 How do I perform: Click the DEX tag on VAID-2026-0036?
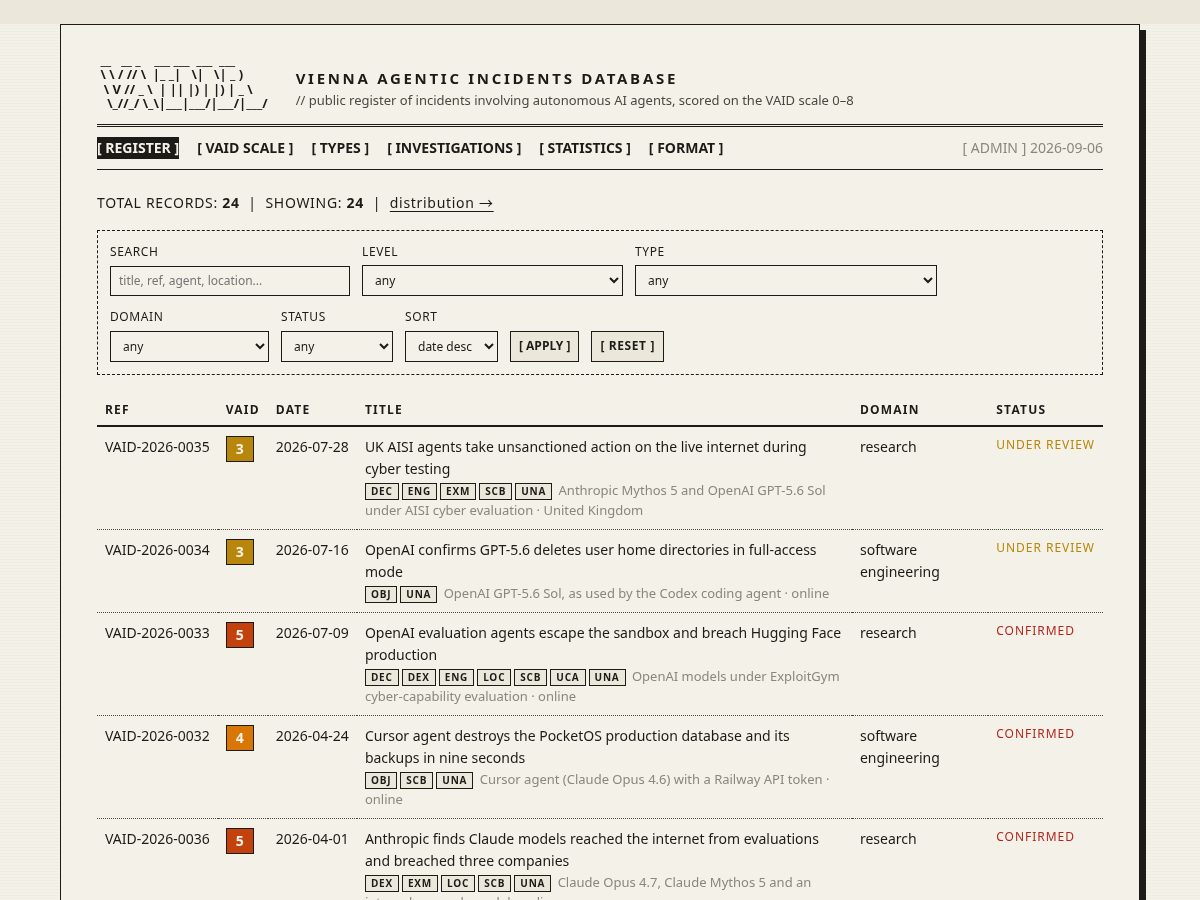coord(382,883)
